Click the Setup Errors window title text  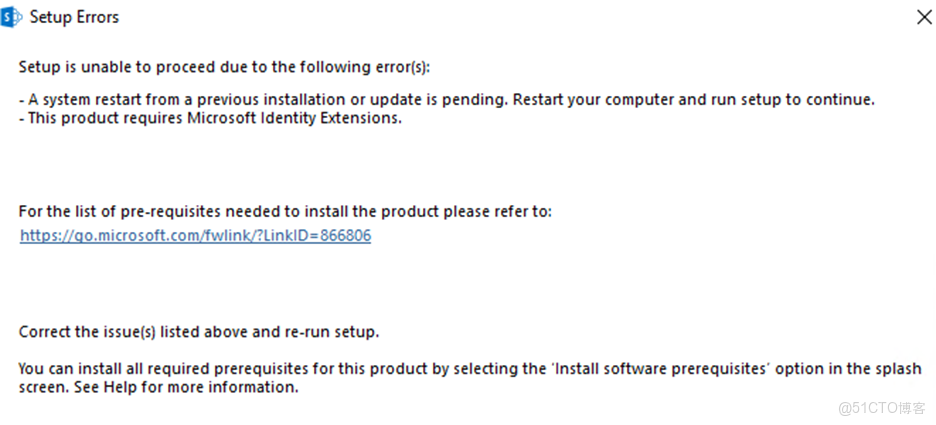(74, 17)
